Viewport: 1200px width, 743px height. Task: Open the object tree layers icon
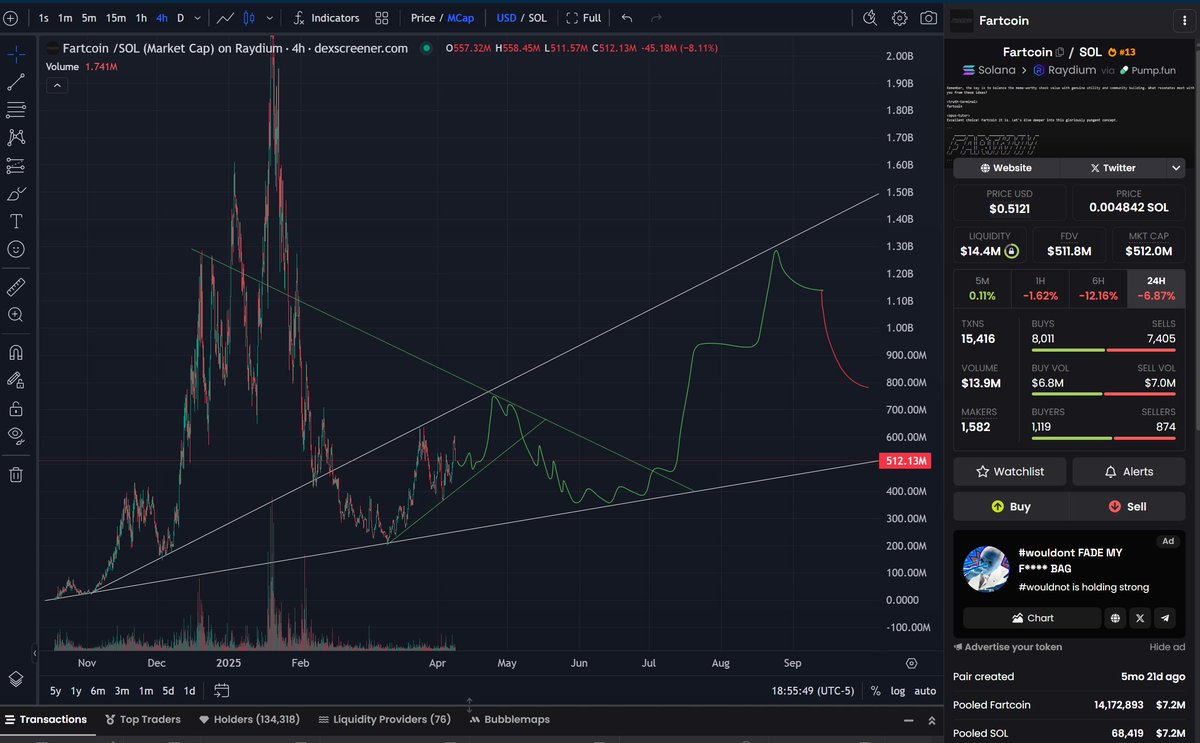16,679
